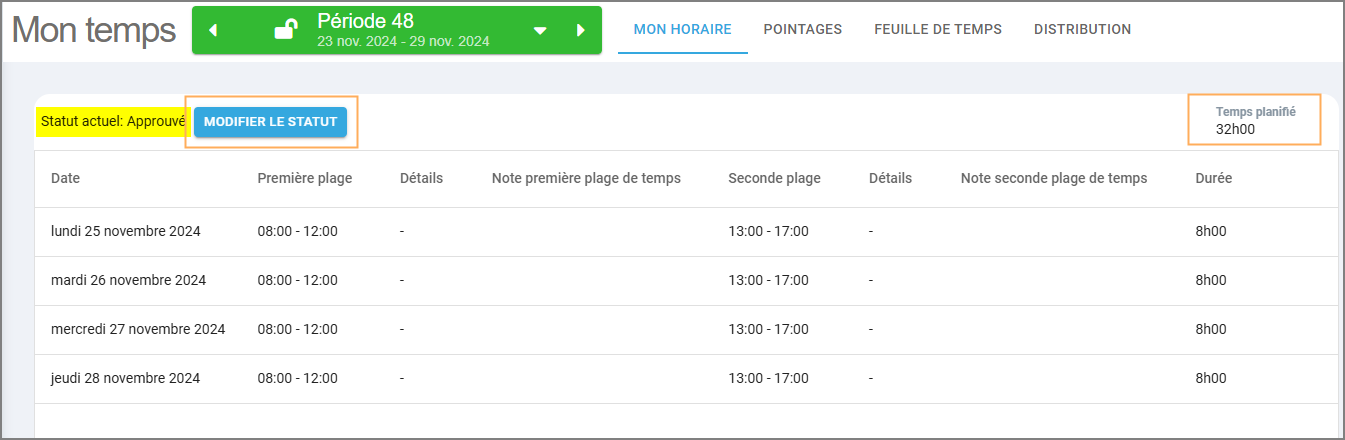The image size is (1345, 440).
Task: Click the Seconde plage column header
Action: [x=774, y=178]
